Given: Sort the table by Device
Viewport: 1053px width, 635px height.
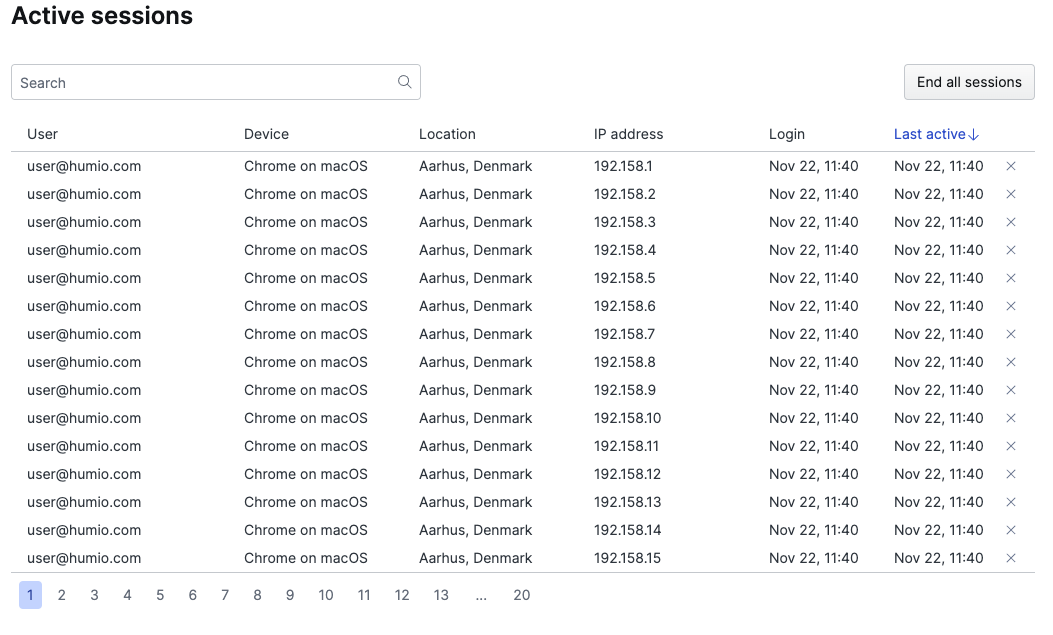Looking at the screenshot, I should 265,133.
